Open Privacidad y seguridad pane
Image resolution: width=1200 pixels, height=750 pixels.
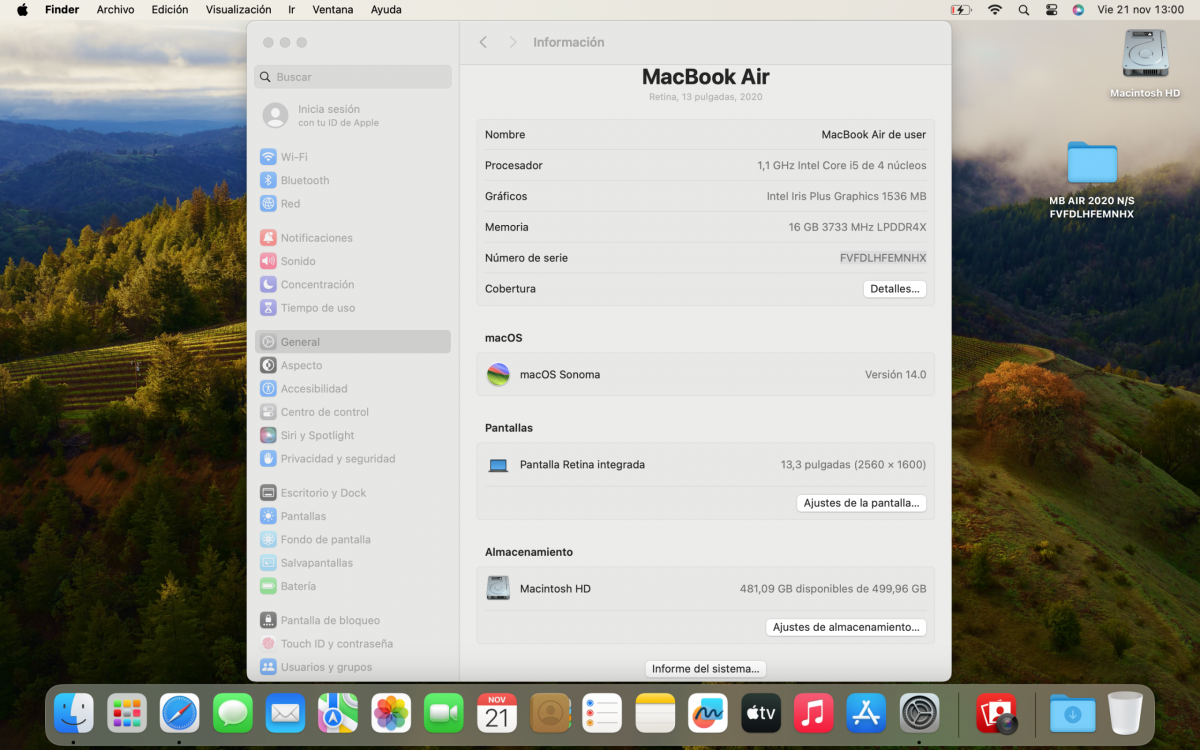click(x=337, y=459)
